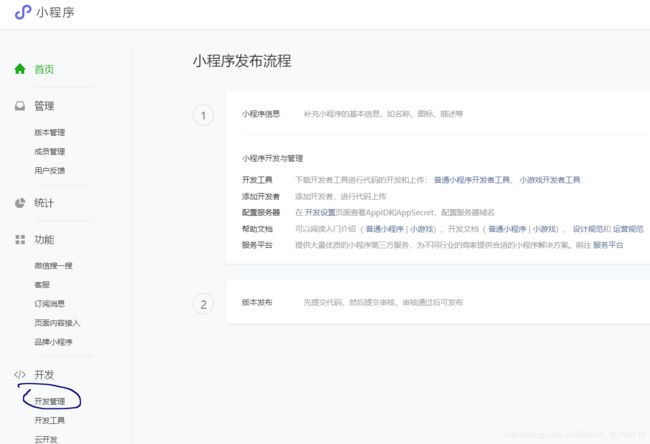
Task: Open 开发管理 in the sidebar
Action: tap(50, 401)
